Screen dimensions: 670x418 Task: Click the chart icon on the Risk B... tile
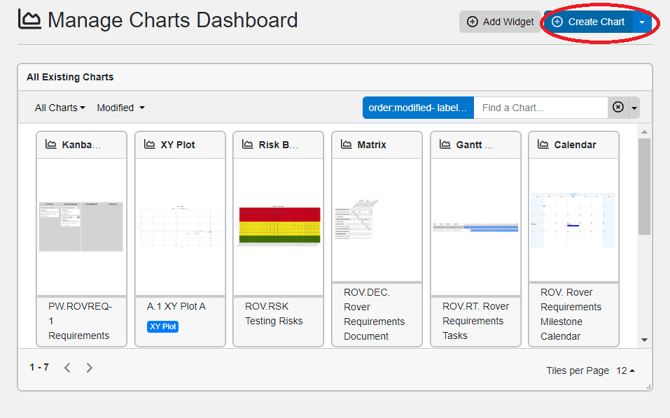[x=247, y=144]
